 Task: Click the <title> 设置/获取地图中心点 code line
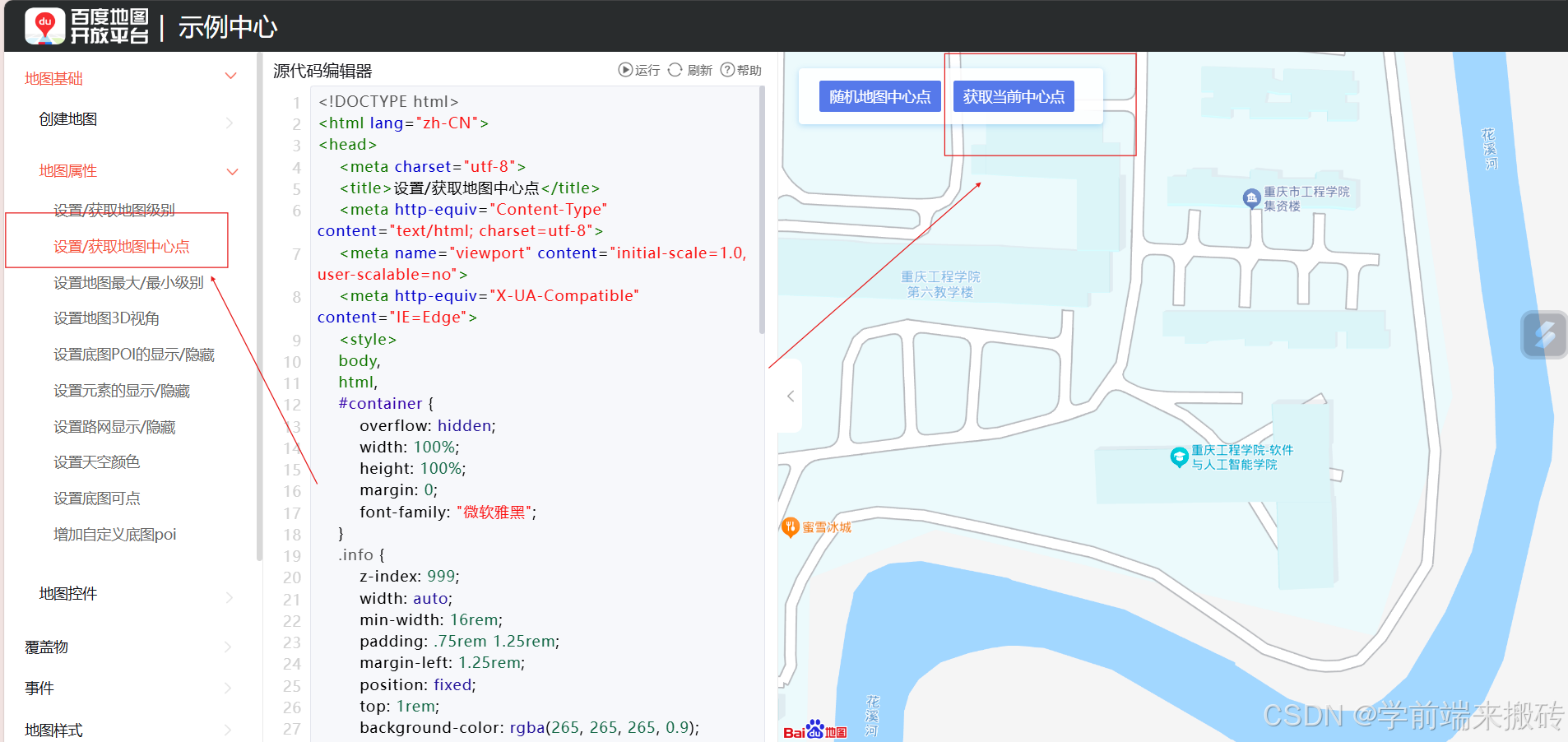(470, 188)
